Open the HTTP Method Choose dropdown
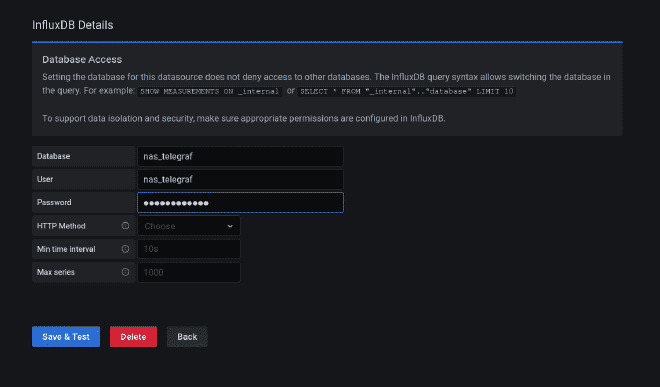 pyautogui.click(x=189, y=226)
